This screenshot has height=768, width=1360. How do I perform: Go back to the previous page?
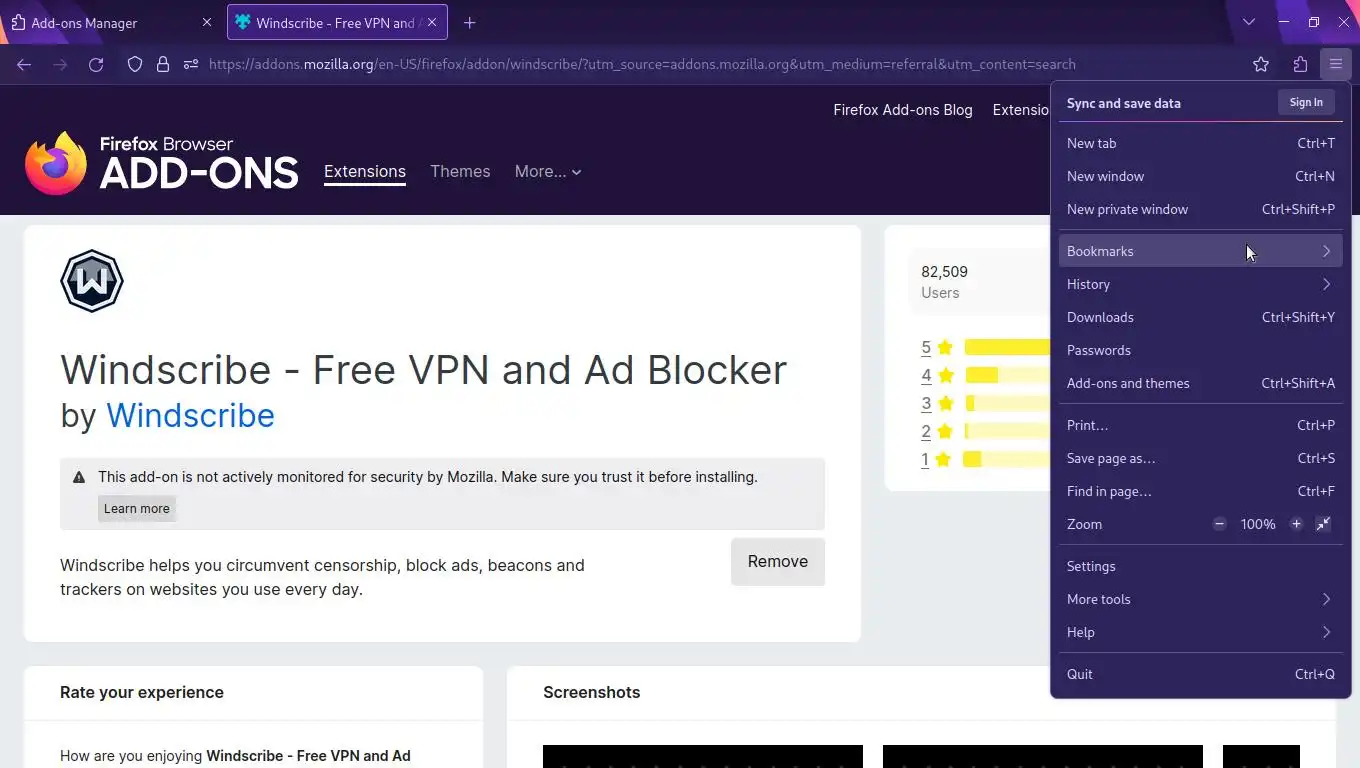pyautogui.click(x=24, y=64)
